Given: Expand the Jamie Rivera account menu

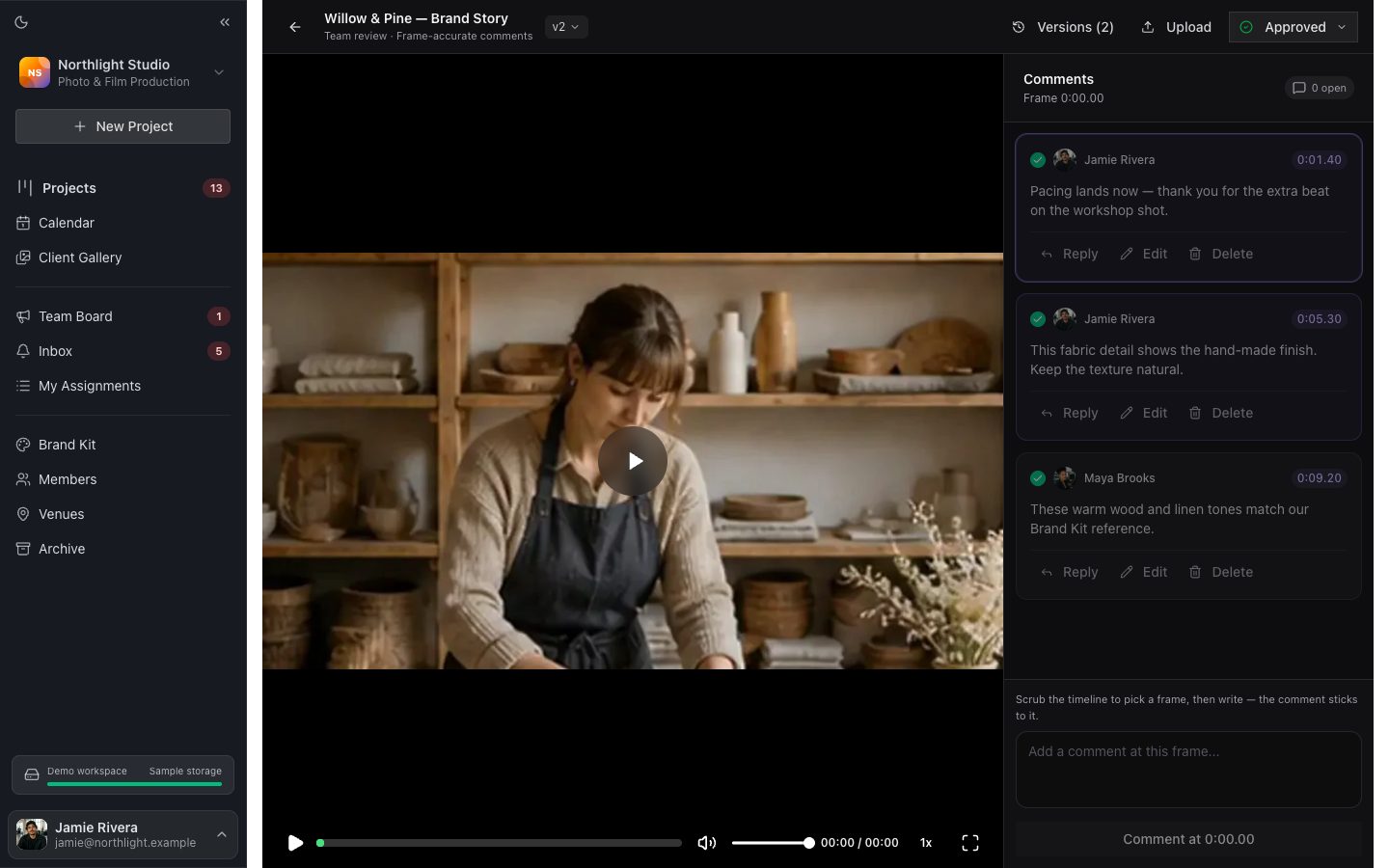Looking at the screenshot, I should 123,834.
